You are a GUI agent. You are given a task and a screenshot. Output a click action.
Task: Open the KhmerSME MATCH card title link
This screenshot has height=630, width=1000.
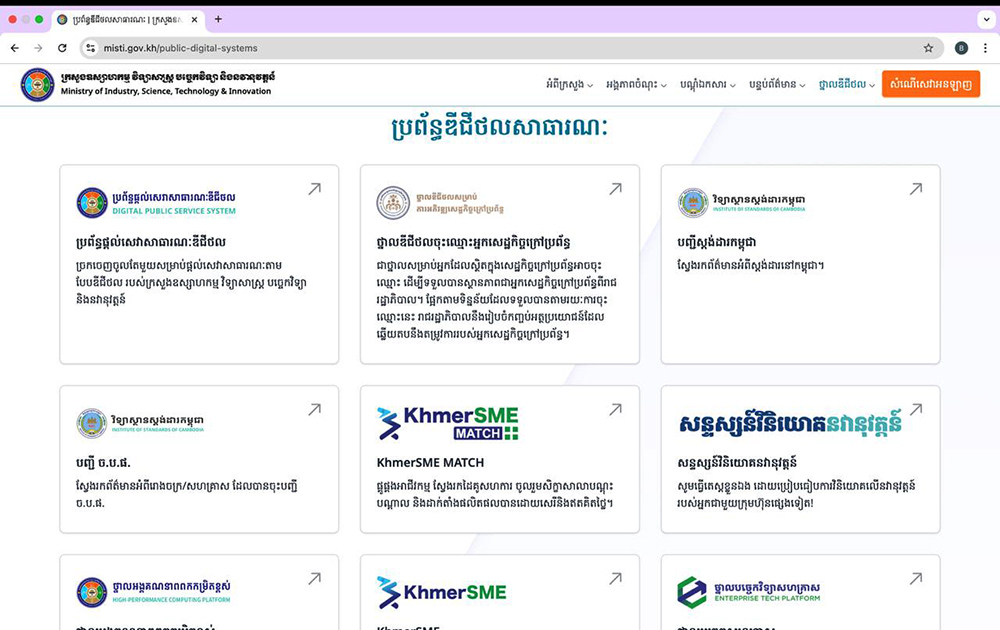coord(430,463)
